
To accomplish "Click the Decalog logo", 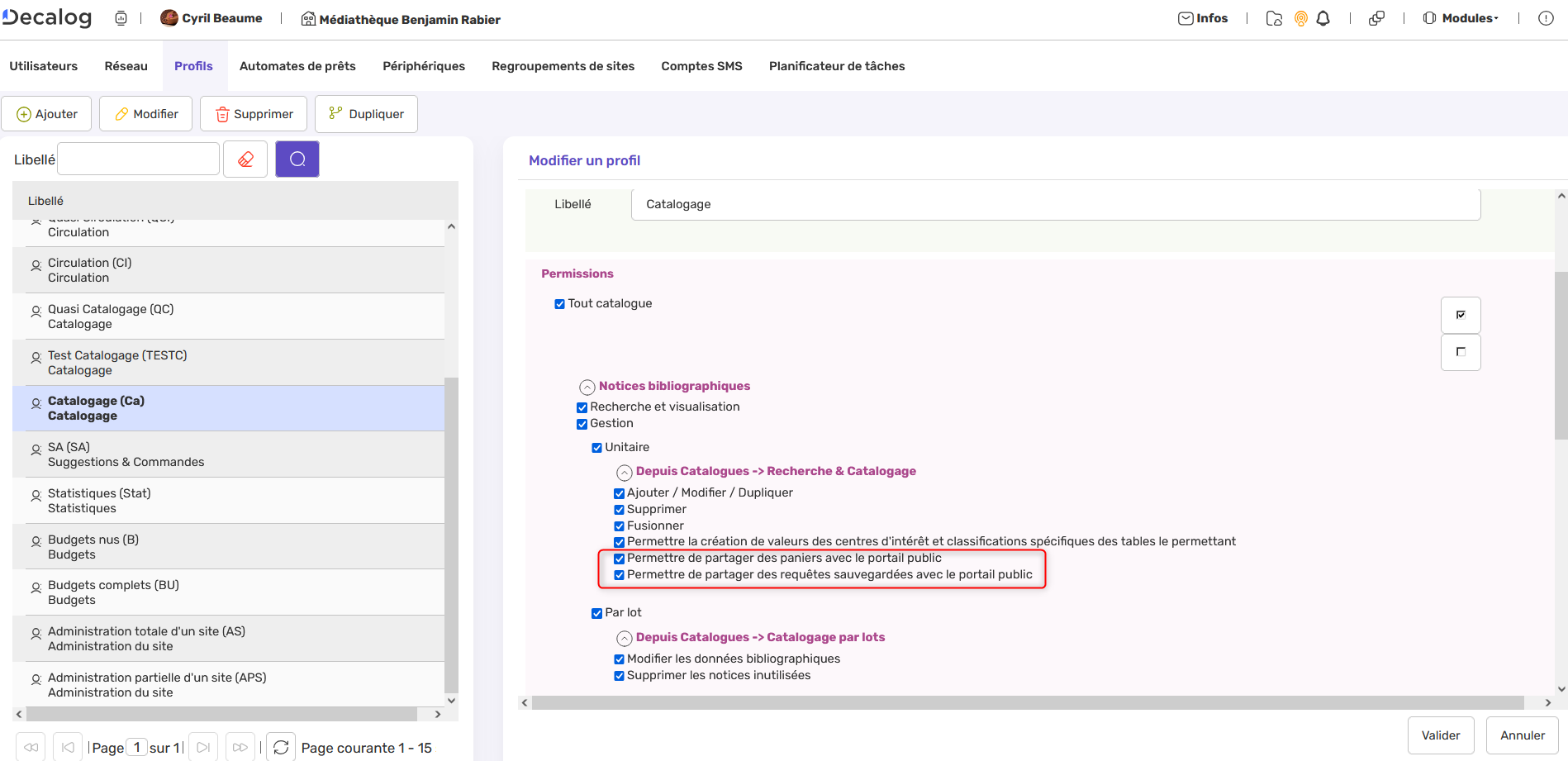I will pyautogui.click(x=45, y=17).
